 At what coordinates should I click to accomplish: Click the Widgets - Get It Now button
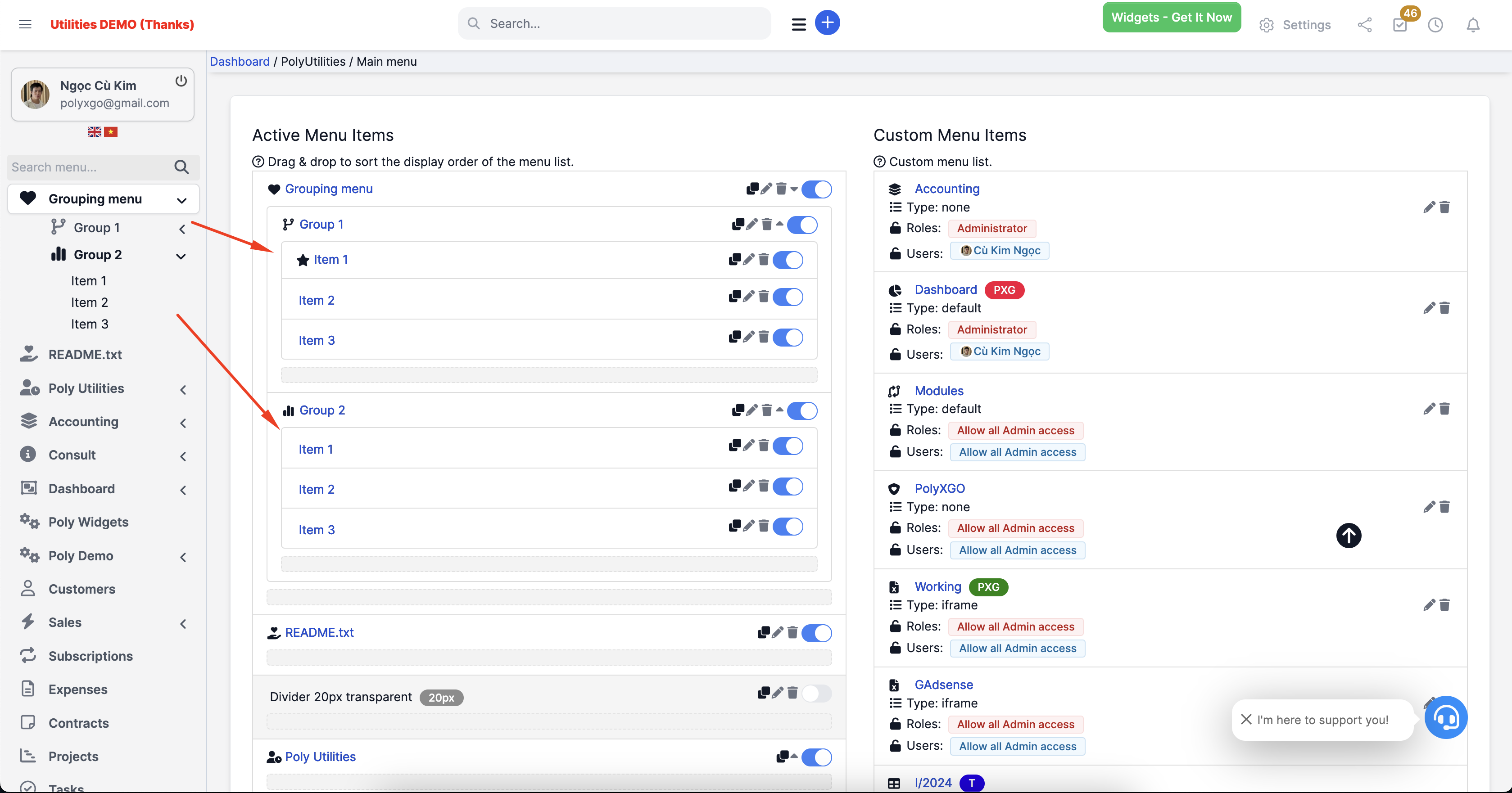tap(1171, 17)
